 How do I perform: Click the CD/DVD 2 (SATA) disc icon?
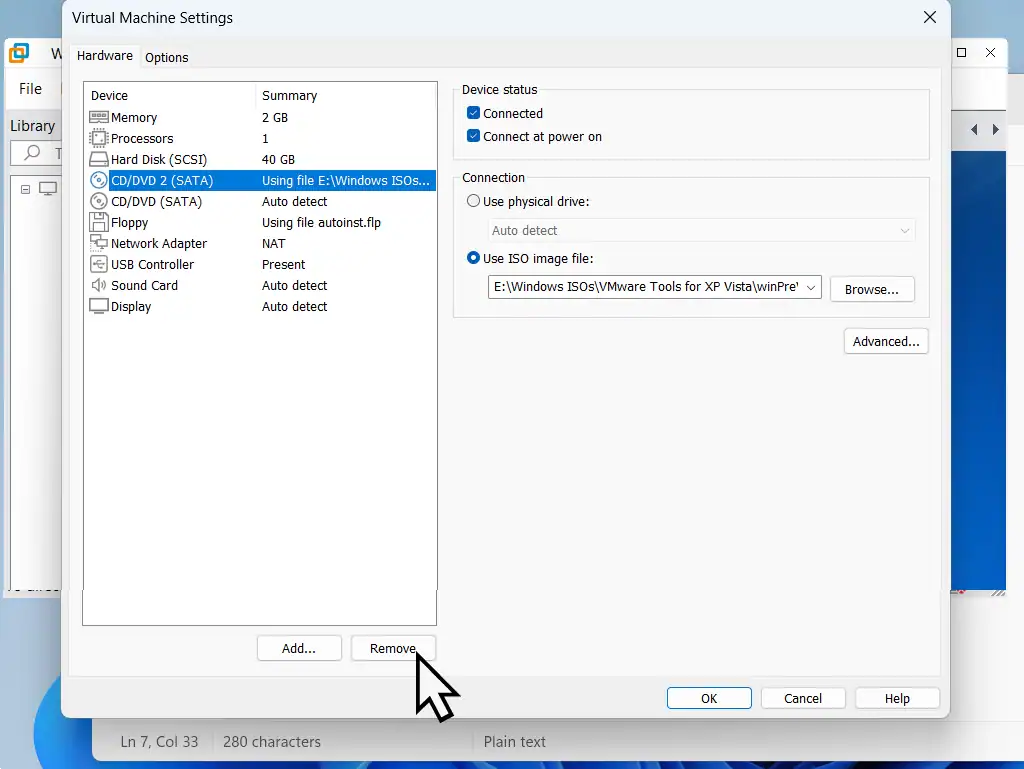[x=99, y=180]
